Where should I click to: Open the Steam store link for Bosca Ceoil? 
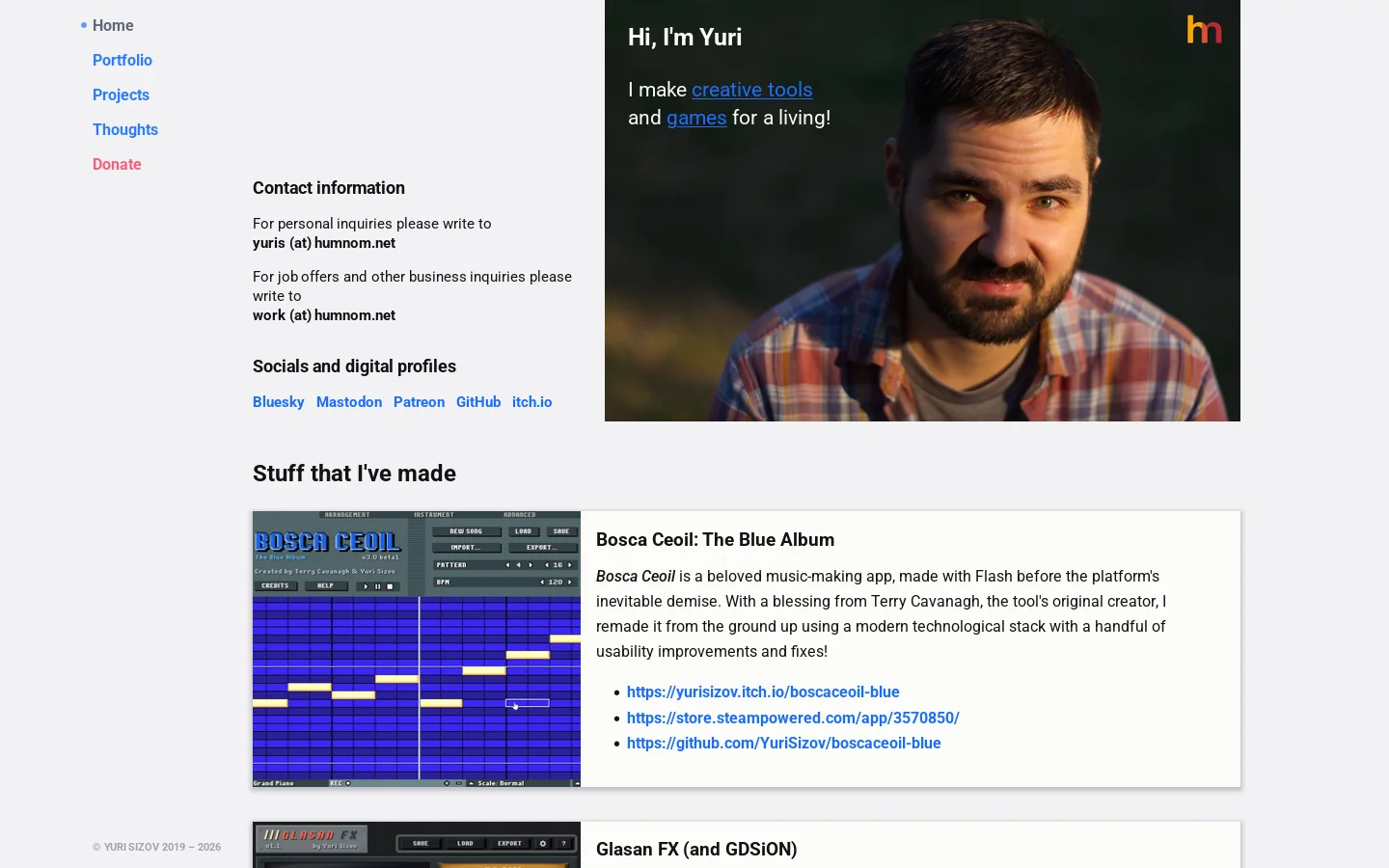point(793,718)
